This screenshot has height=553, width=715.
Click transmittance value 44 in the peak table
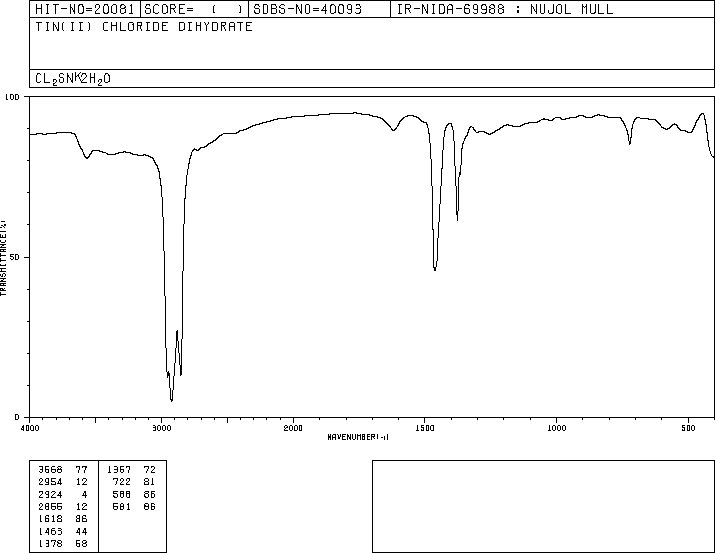pyautogui.click(x=81, y=532)
